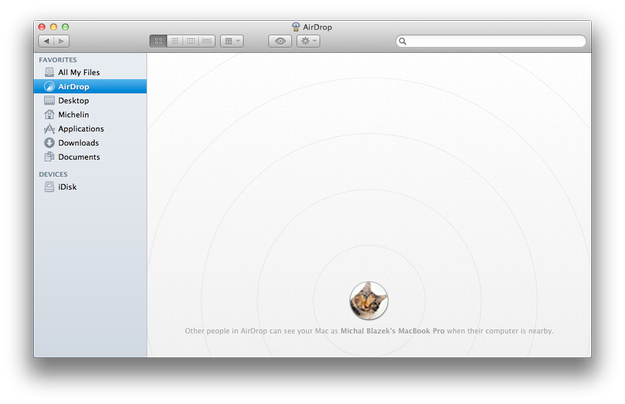The height and width of the screenshot is (404, 625).
Task: Open Documents in the sidebar
Action: coord(90,157)
